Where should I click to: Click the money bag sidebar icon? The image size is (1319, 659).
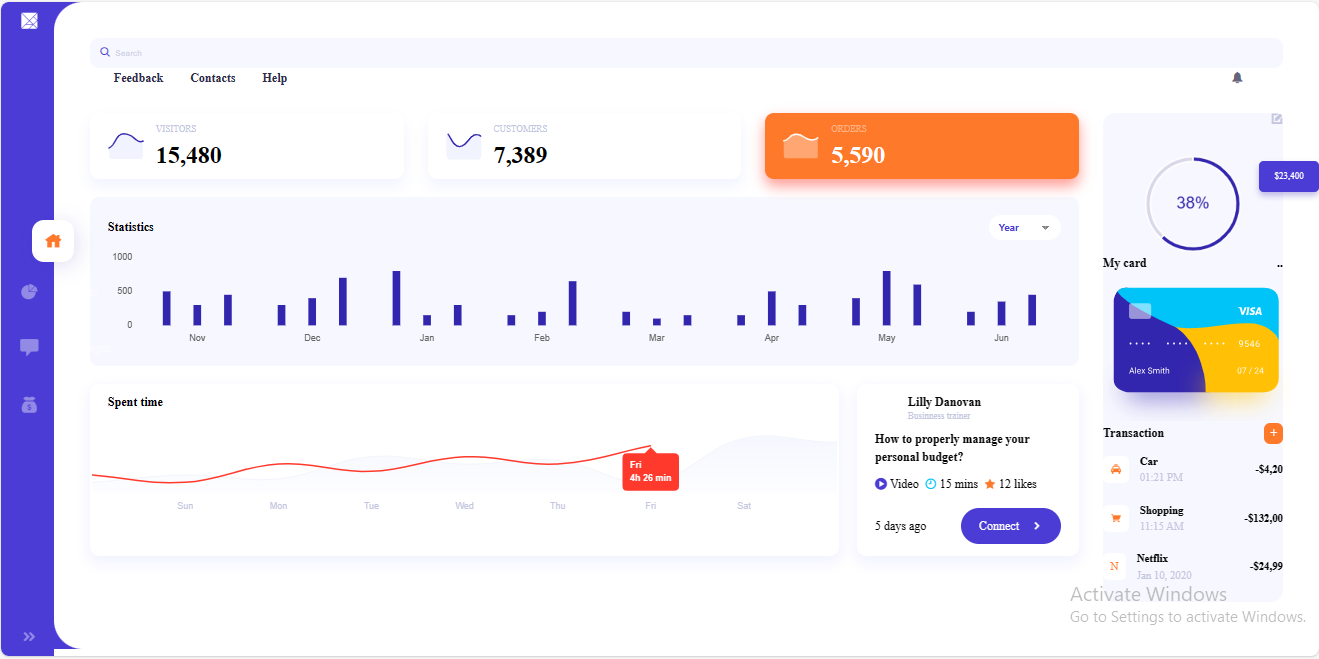coord(29,405)
